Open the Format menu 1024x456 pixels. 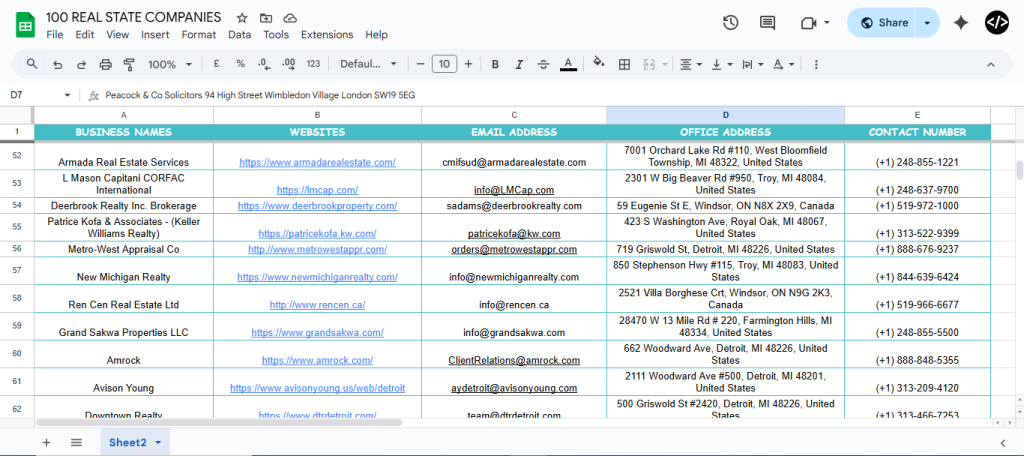[199, 35]
